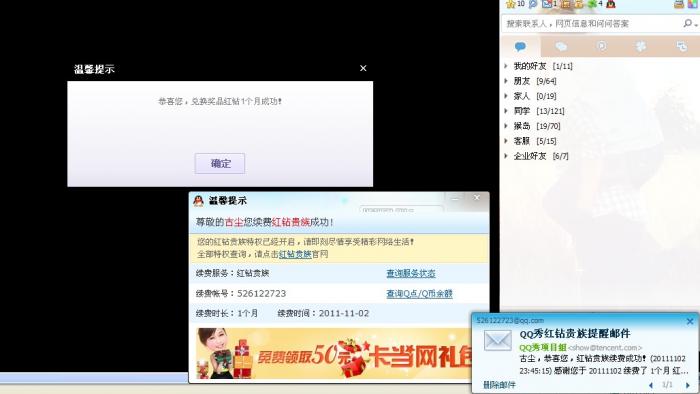Click the 恭喜您，兑换奖品红钻1个月成功 message
Viewport: 700px width, 394px height.
[220, 101]
